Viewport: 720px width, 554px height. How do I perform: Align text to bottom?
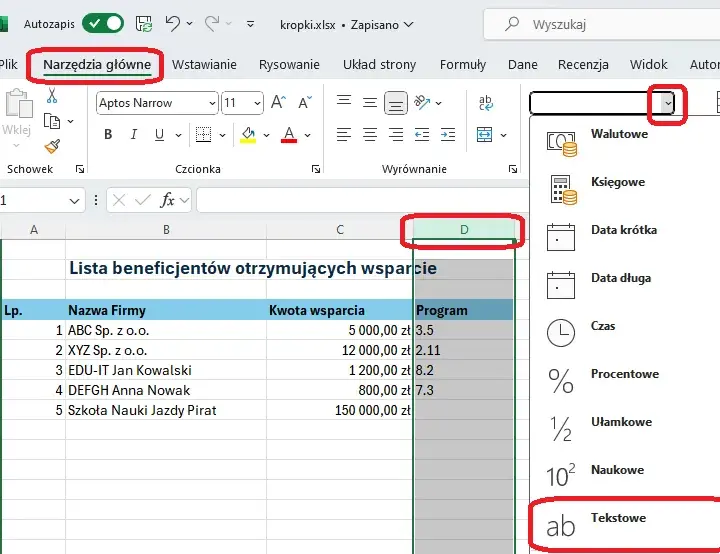[x=396, y=103]
